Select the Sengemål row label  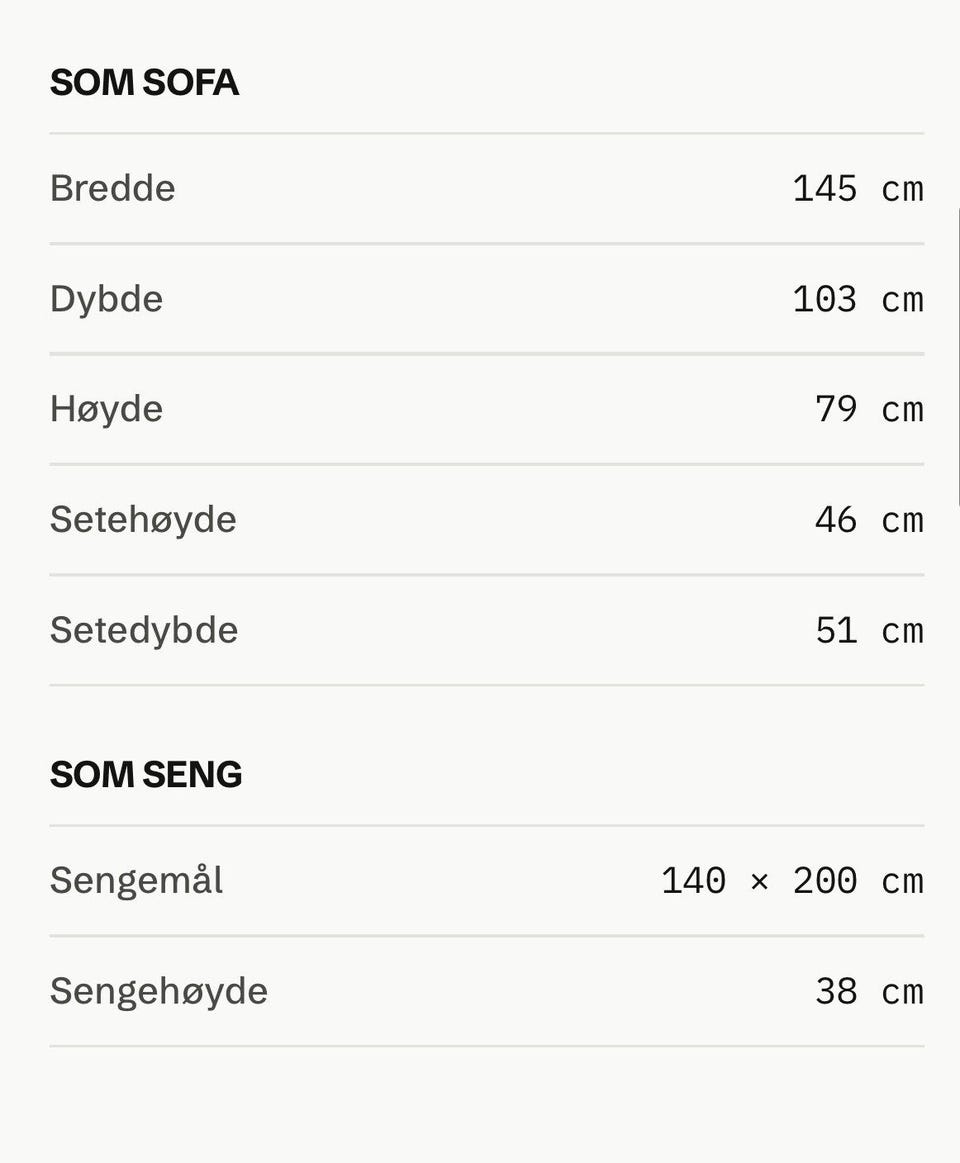point(137,880)
